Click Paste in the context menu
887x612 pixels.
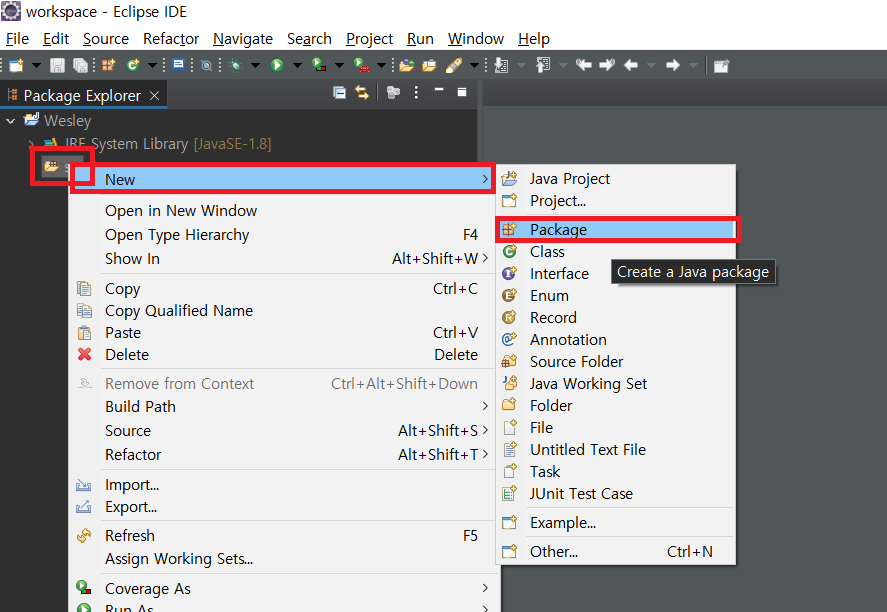coord(283,333)
